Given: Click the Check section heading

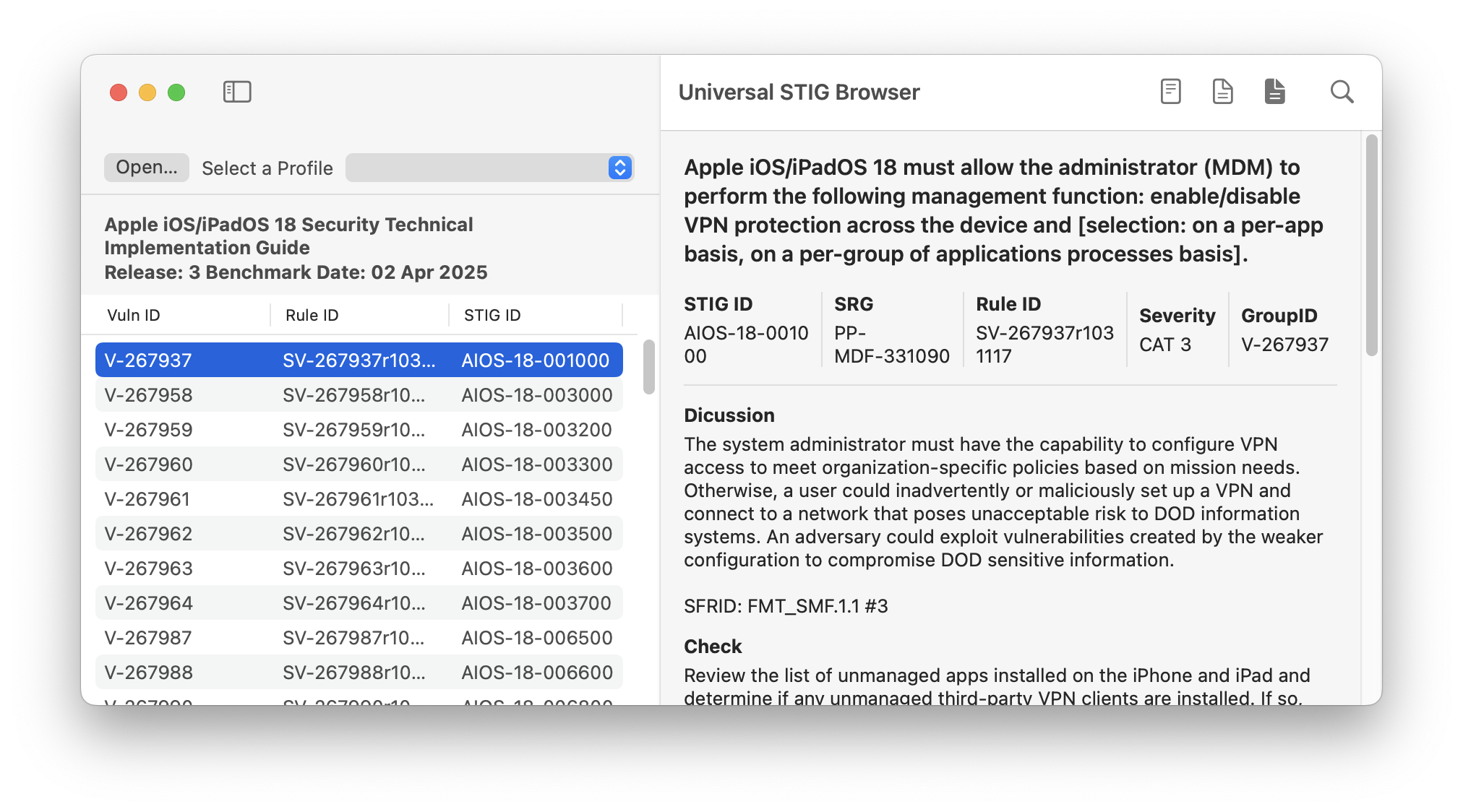Looking at the screenshot, I should pos(713,647).
